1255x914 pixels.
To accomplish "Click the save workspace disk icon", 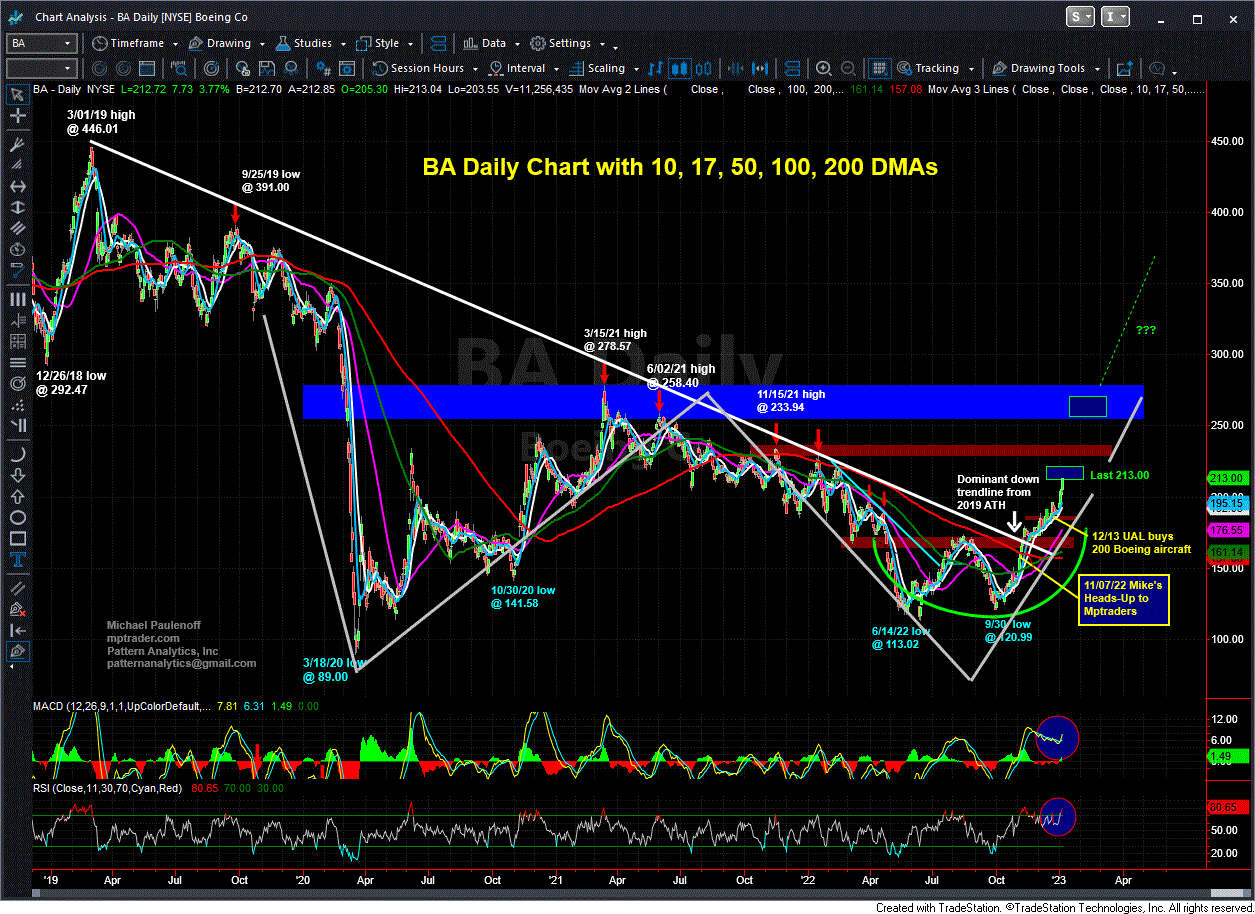I will tap(266, 68).
